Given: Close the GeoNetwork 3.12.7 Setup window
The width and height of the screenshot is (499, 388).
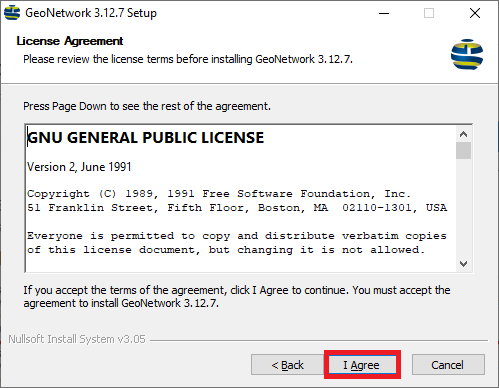Looking at the screenshot, I should click(475, 13).
